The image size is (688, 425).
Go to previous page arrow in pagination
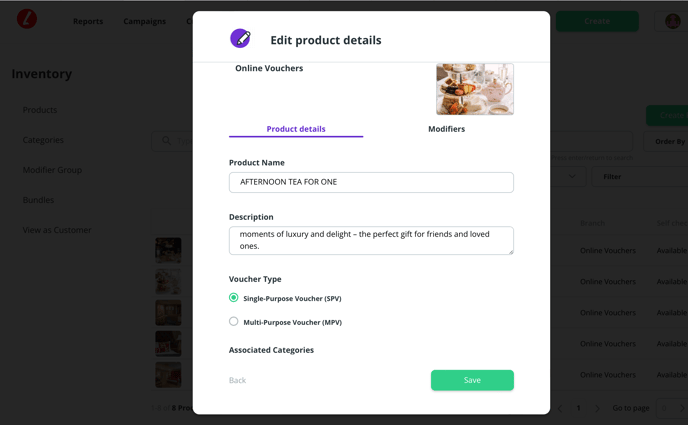560,408
